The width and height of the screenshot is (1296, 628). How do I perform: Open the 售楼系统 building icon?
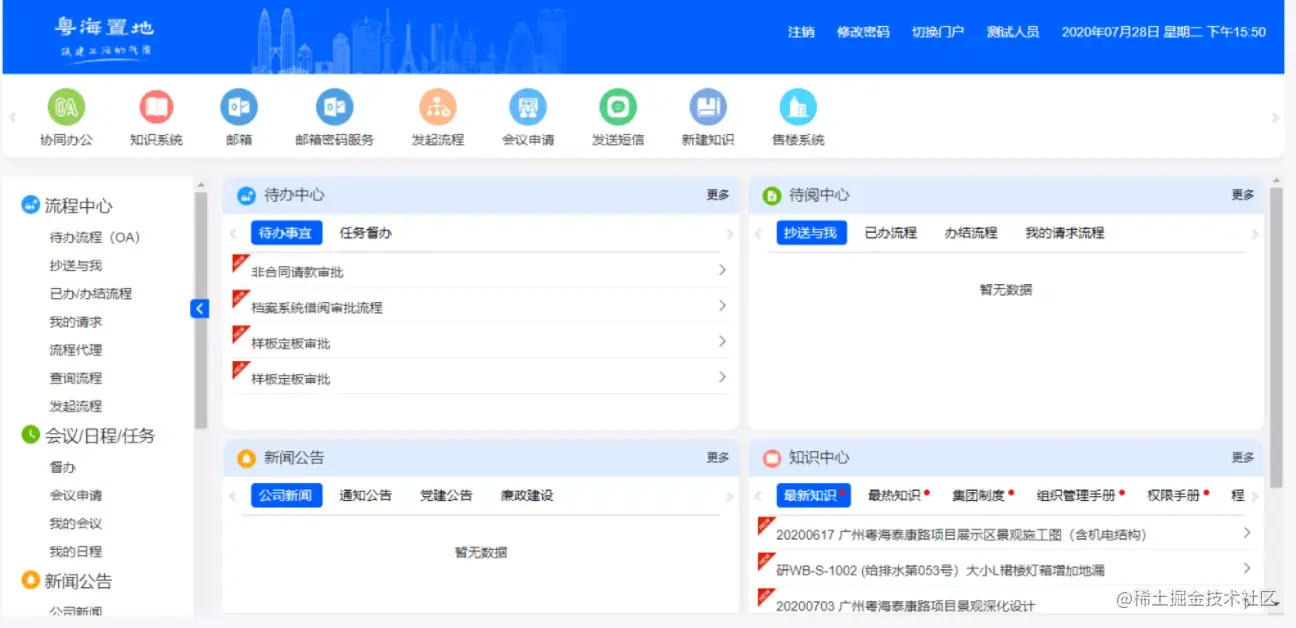click(x=798, y=107)
